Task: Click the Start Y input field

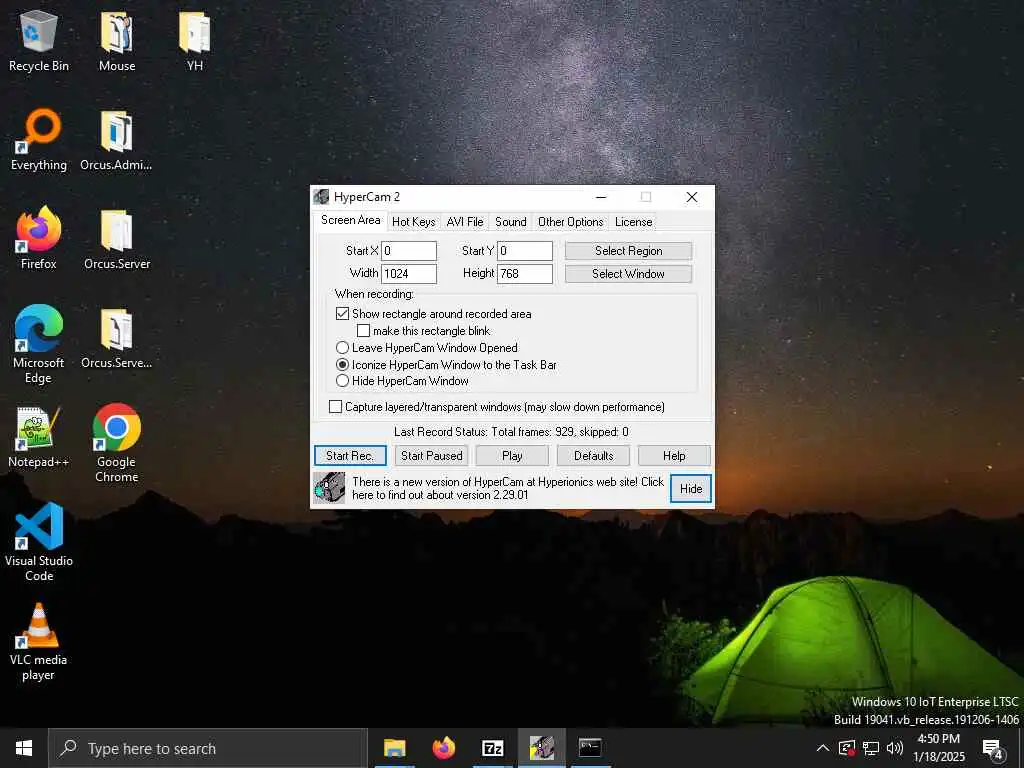Action: pos(525,251)
